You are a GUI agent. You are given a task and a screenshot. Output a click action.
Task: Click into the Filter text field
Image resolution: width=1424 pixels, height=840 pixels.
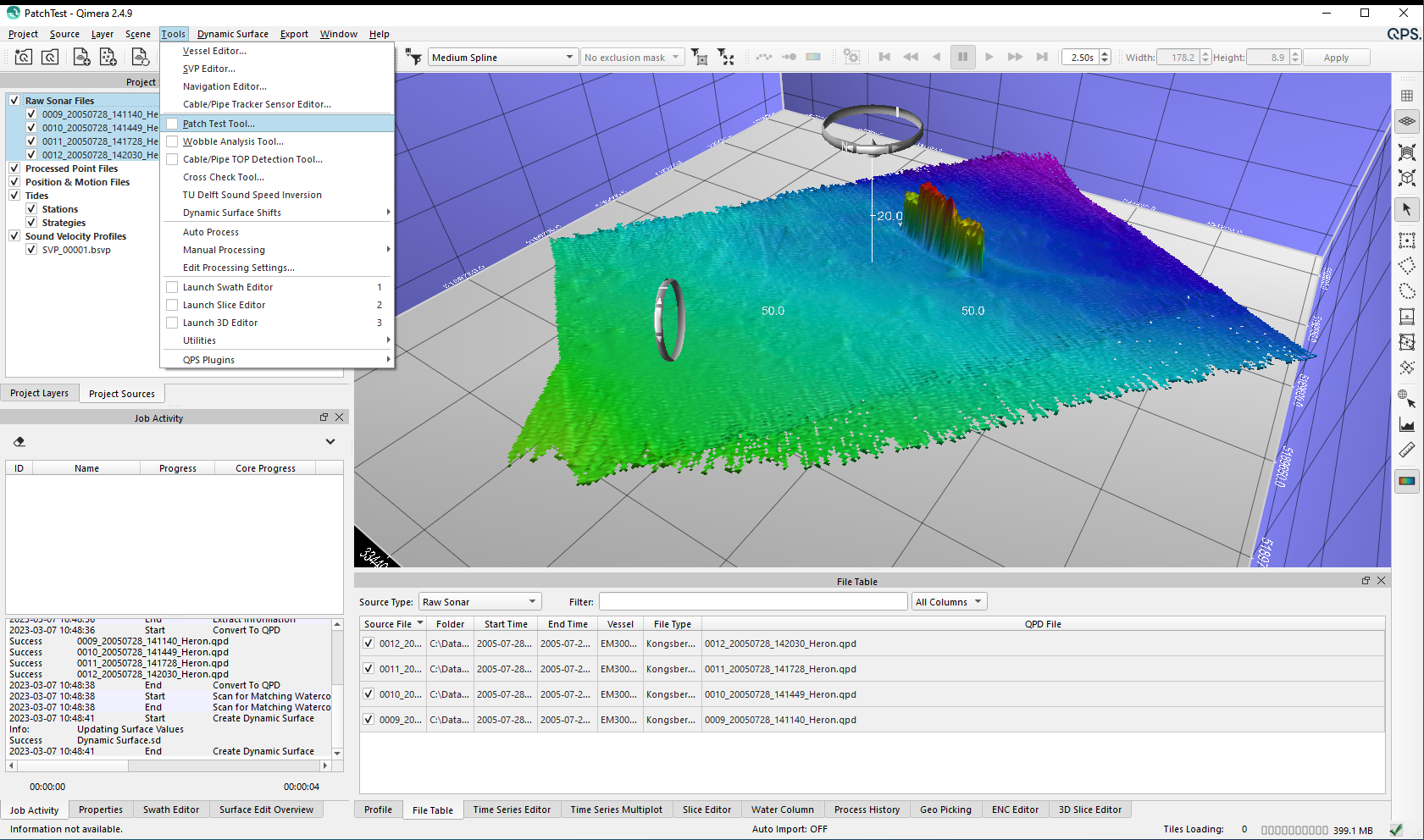pos(752,602)
